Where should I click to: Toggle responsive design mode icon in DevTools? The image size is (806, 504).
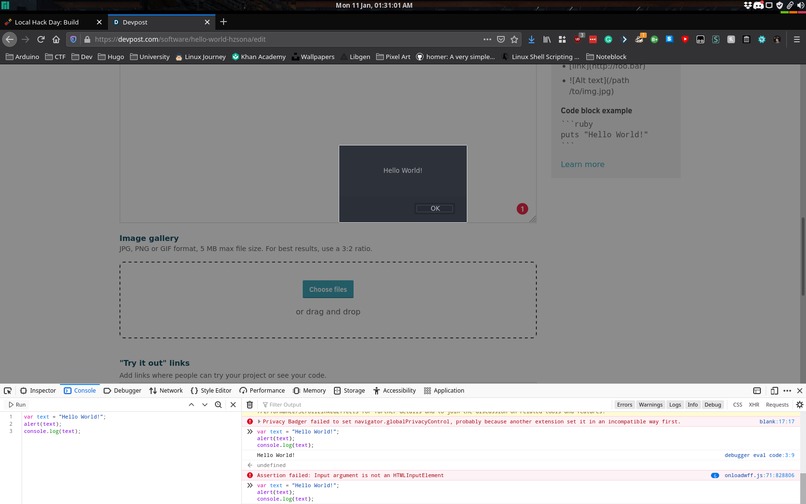pyautogui.click(x=774, y=391)
